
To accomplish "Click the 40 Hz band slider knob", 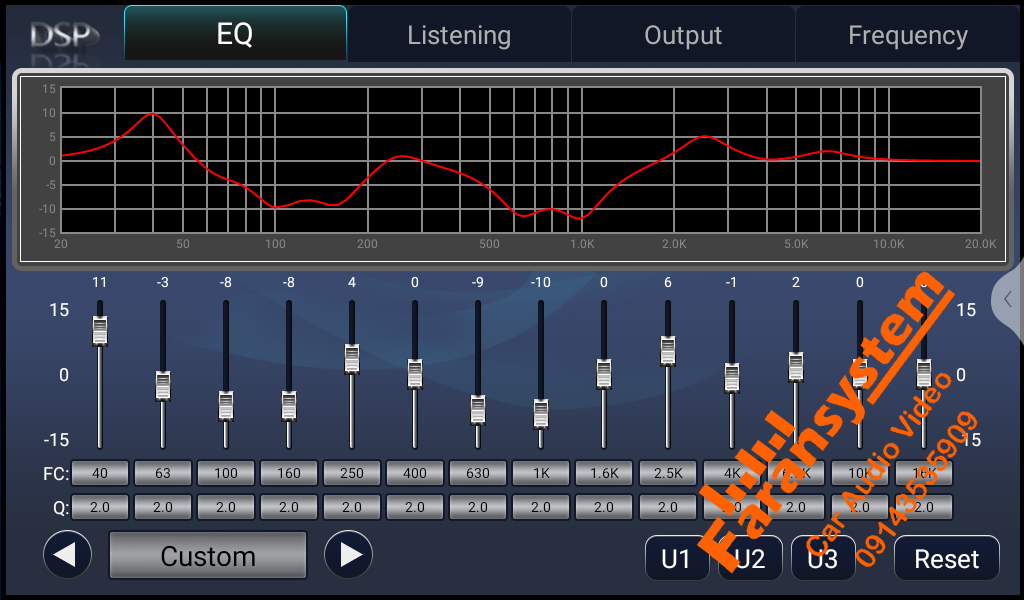I will (x=100, y=330).
